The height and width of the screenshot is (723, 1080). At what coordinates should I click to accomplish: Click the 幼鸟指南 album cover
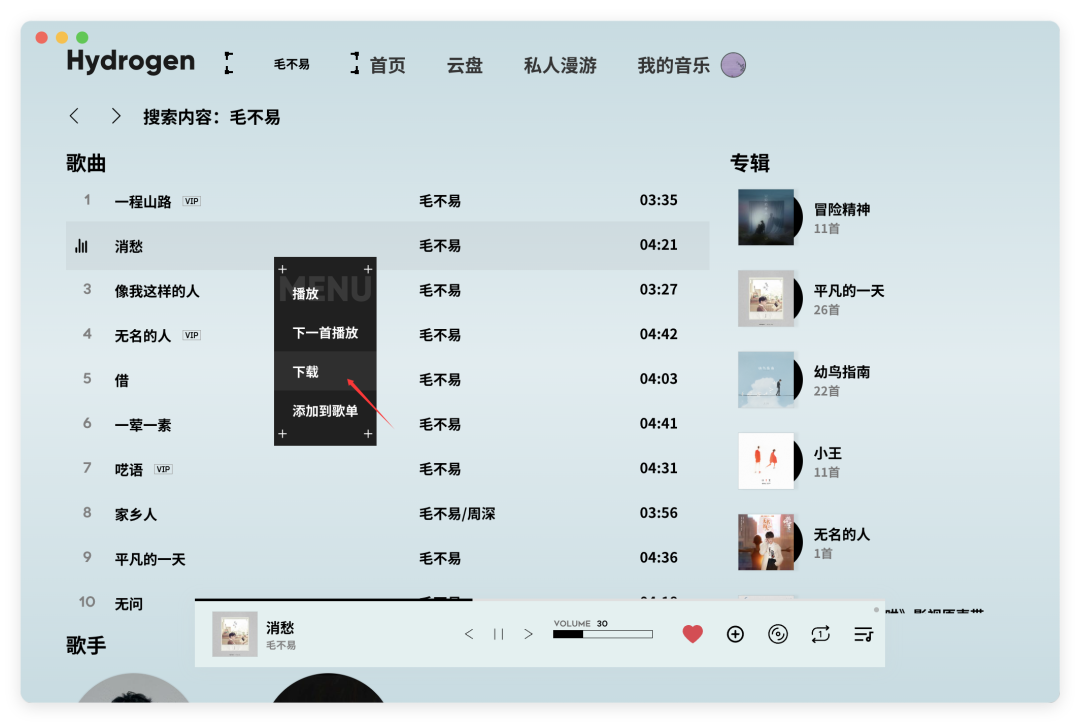[766, 380]
